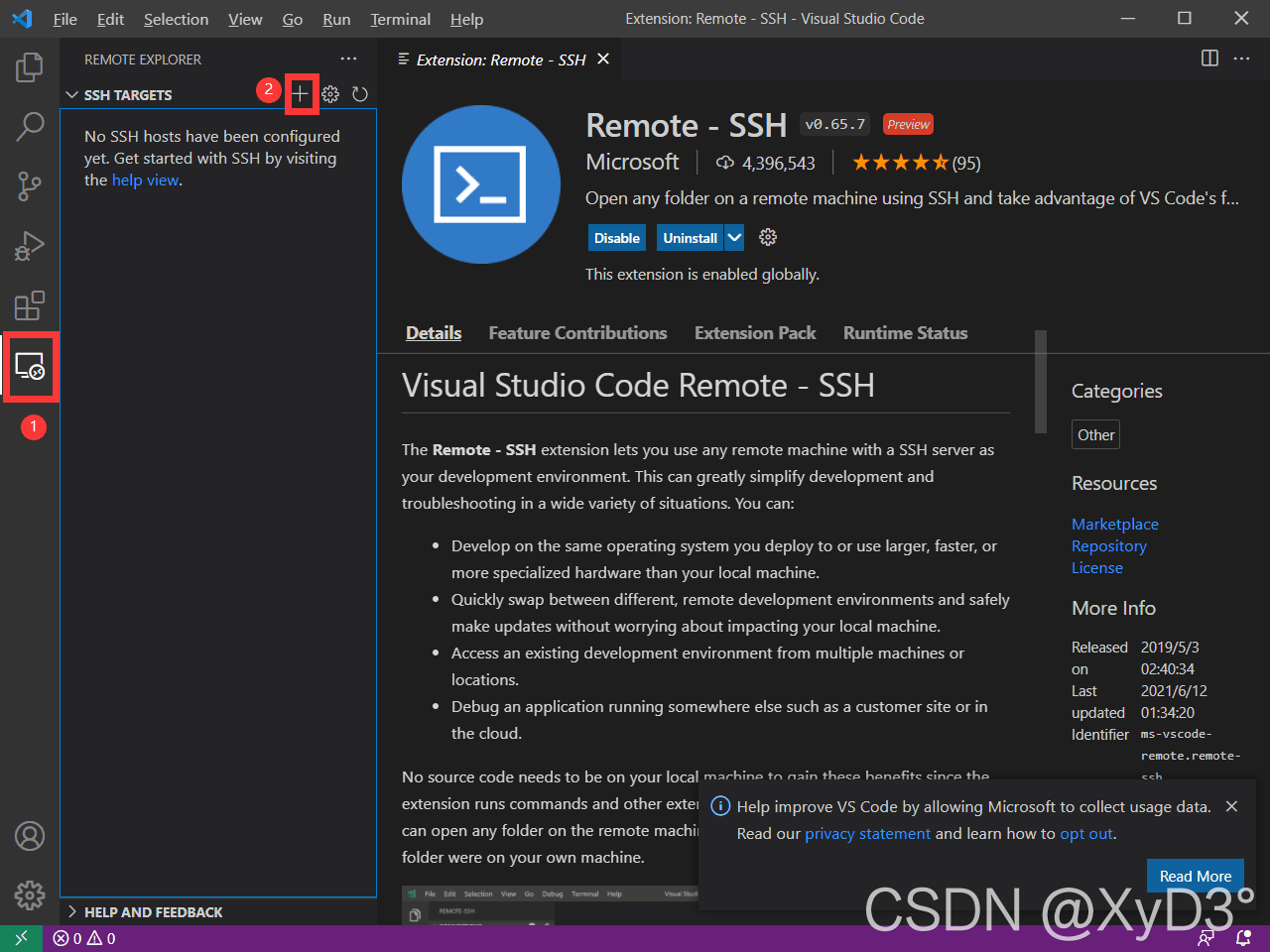The width and height of the screenshot is (1270, 952).
Task: Click the Microsoft publisher name
Action: [633, 162]
